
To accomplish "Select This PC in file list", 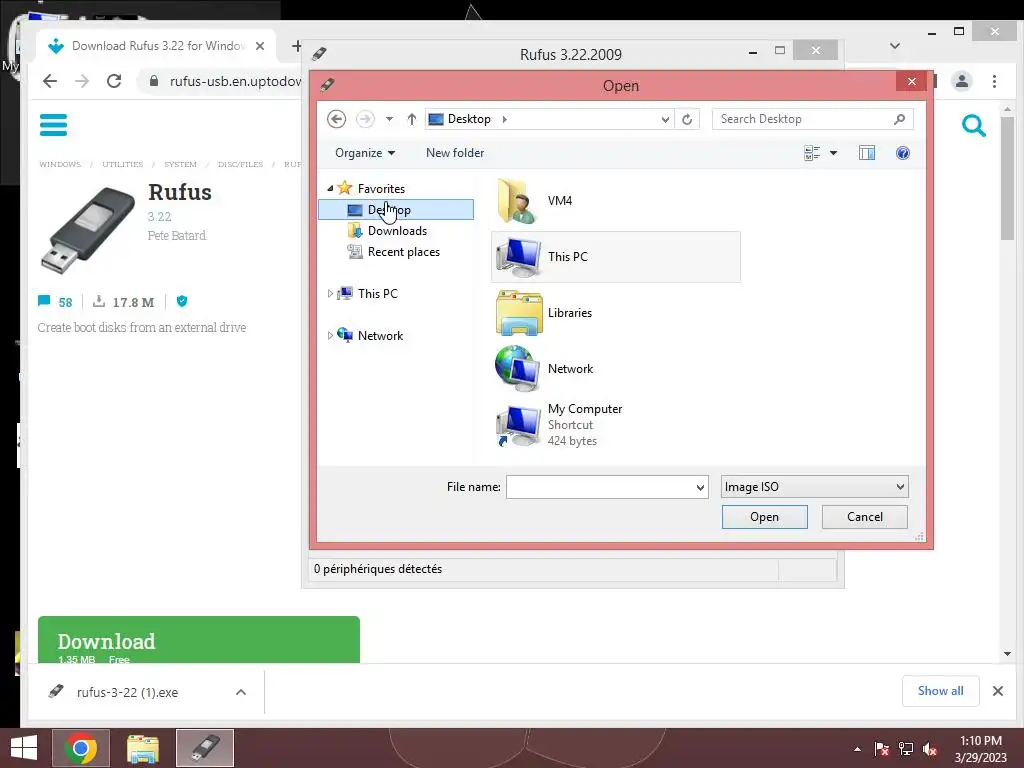I will tap(616, 257).
